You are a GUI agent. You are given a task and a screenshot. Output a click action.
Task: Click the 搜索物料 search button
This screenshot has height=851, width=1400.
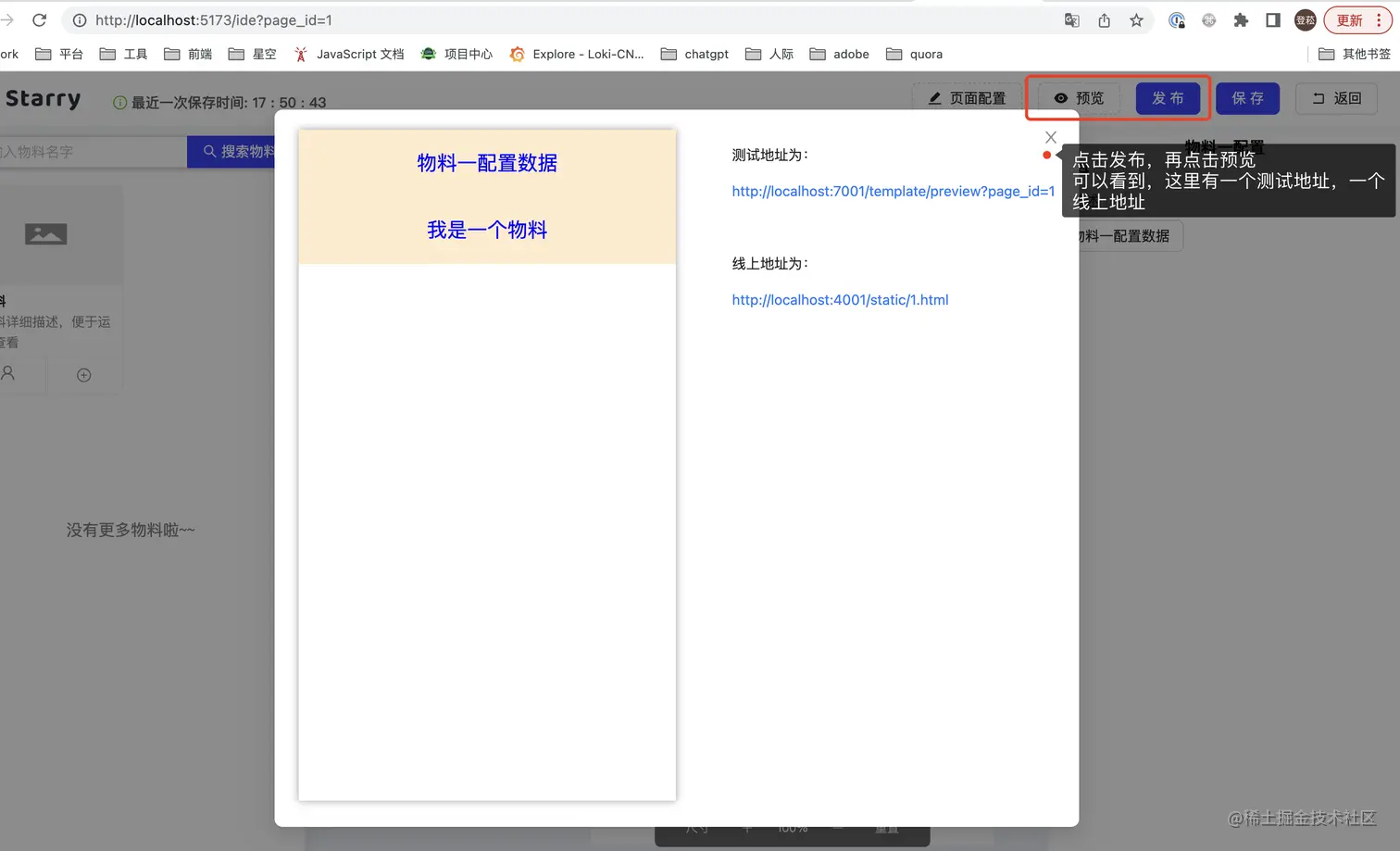point(233,152)
